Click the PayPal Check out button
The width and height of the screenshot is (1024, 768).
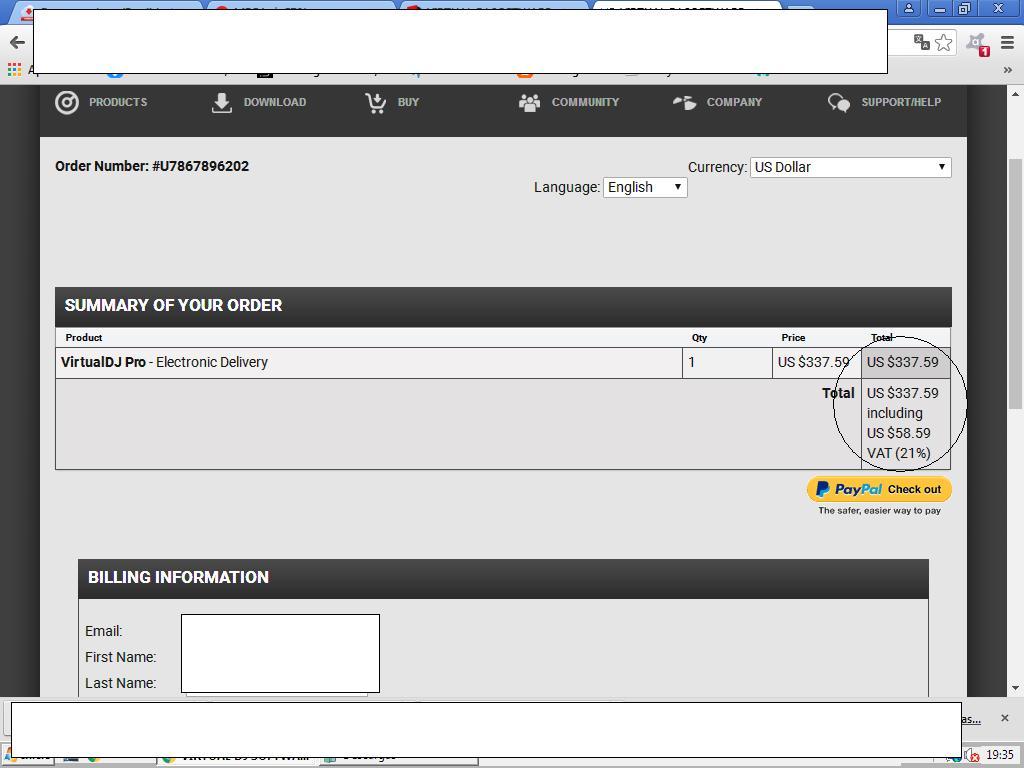coord(879,489)
